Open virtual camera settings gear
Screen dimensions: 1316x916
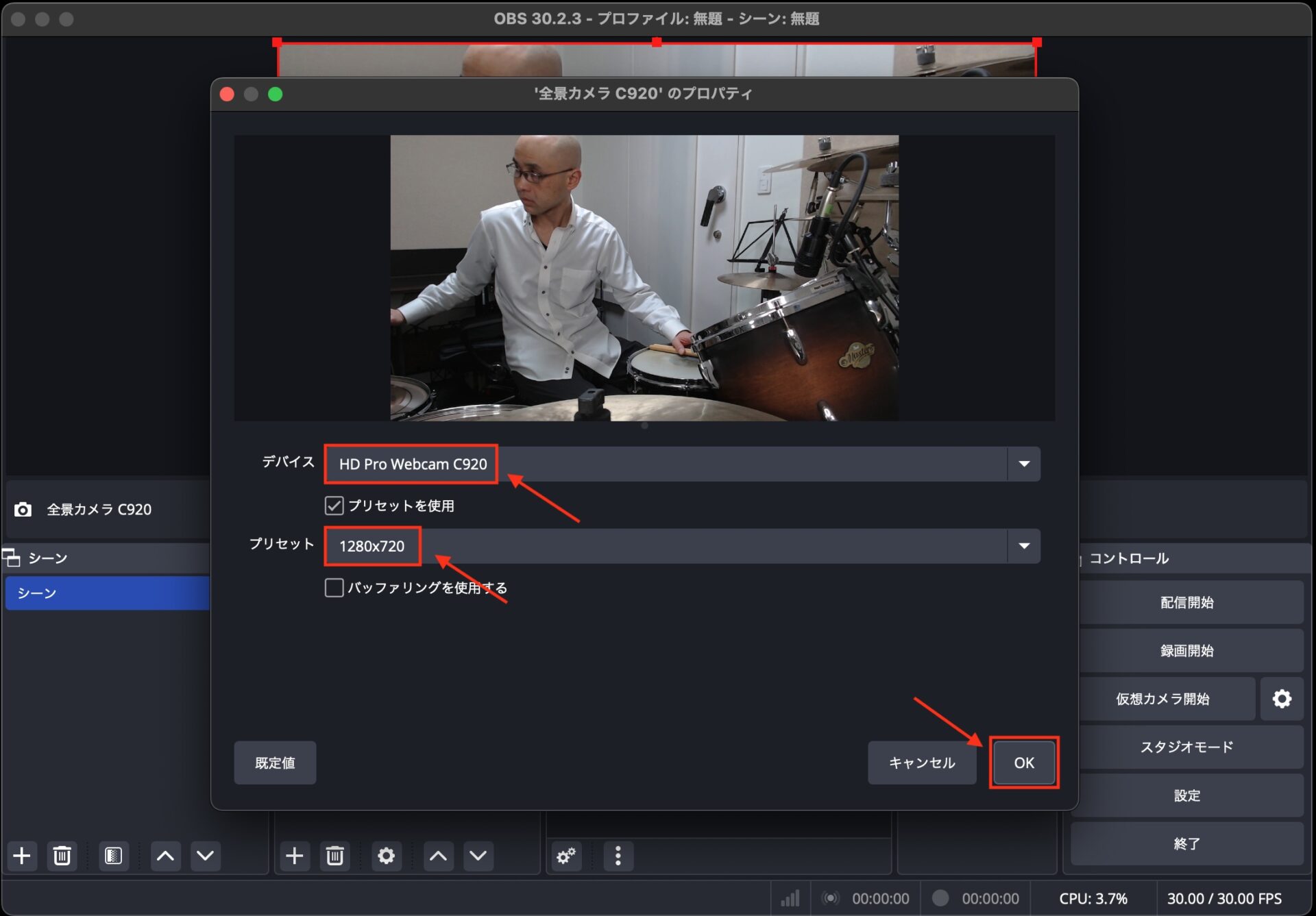click(1282, 699)
